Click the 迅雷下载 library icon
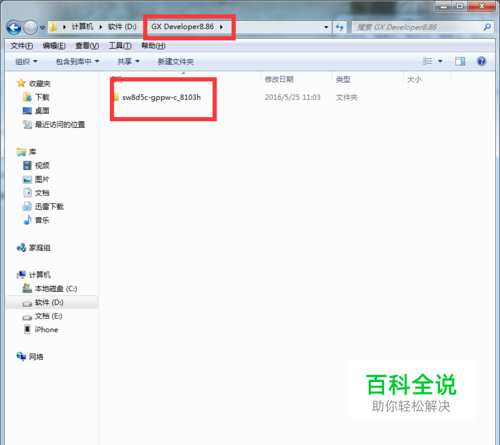500x445 pixels. coord(27,206)
